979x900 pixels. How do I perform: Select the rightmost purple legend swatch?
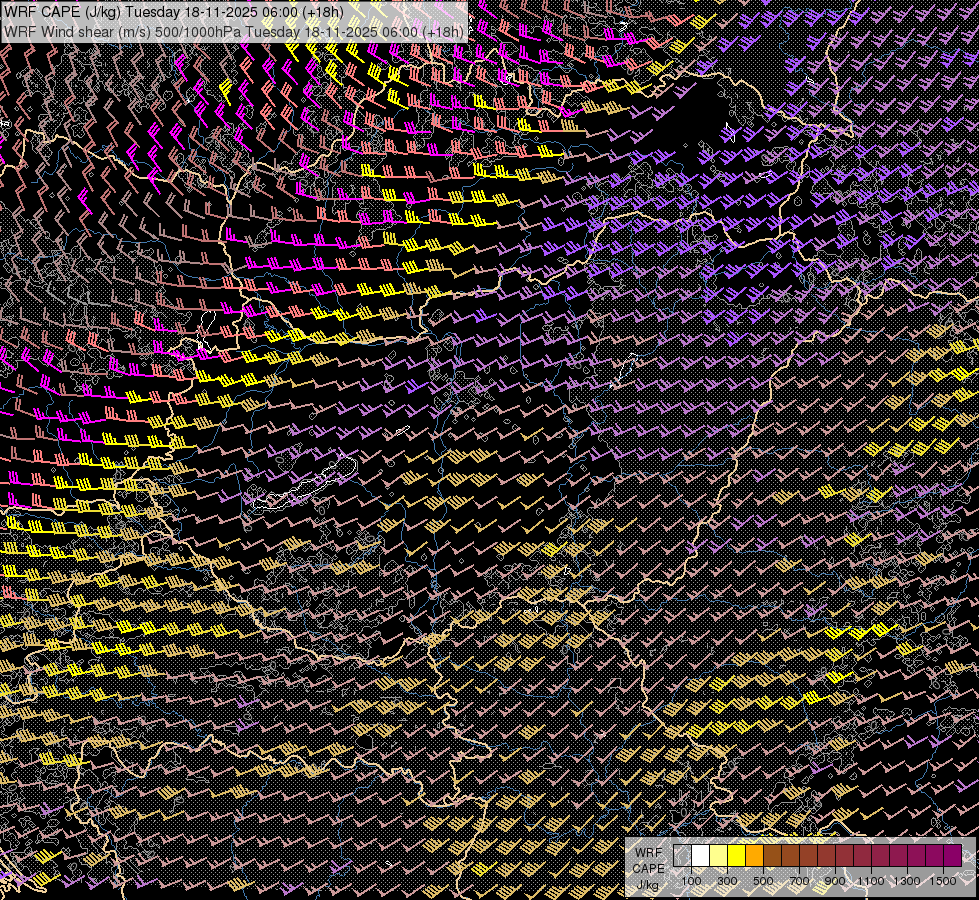click(952, 856)
